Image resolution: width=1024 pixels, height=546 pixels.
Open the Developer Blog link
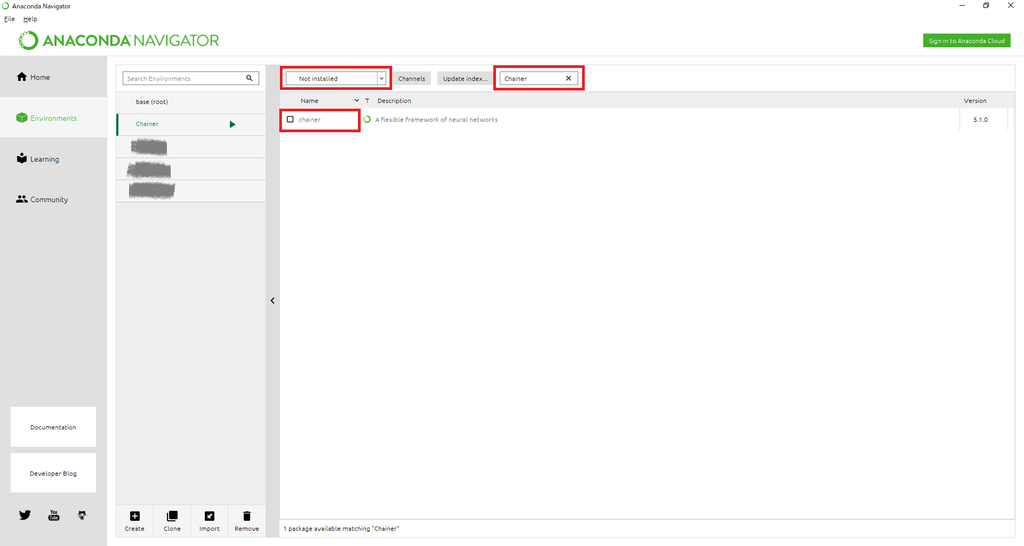click(53, 474)
